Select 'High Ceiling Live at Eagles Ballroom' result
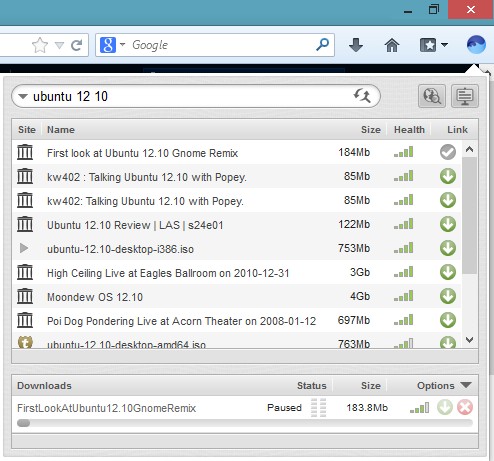 click(x=168, y=273)
